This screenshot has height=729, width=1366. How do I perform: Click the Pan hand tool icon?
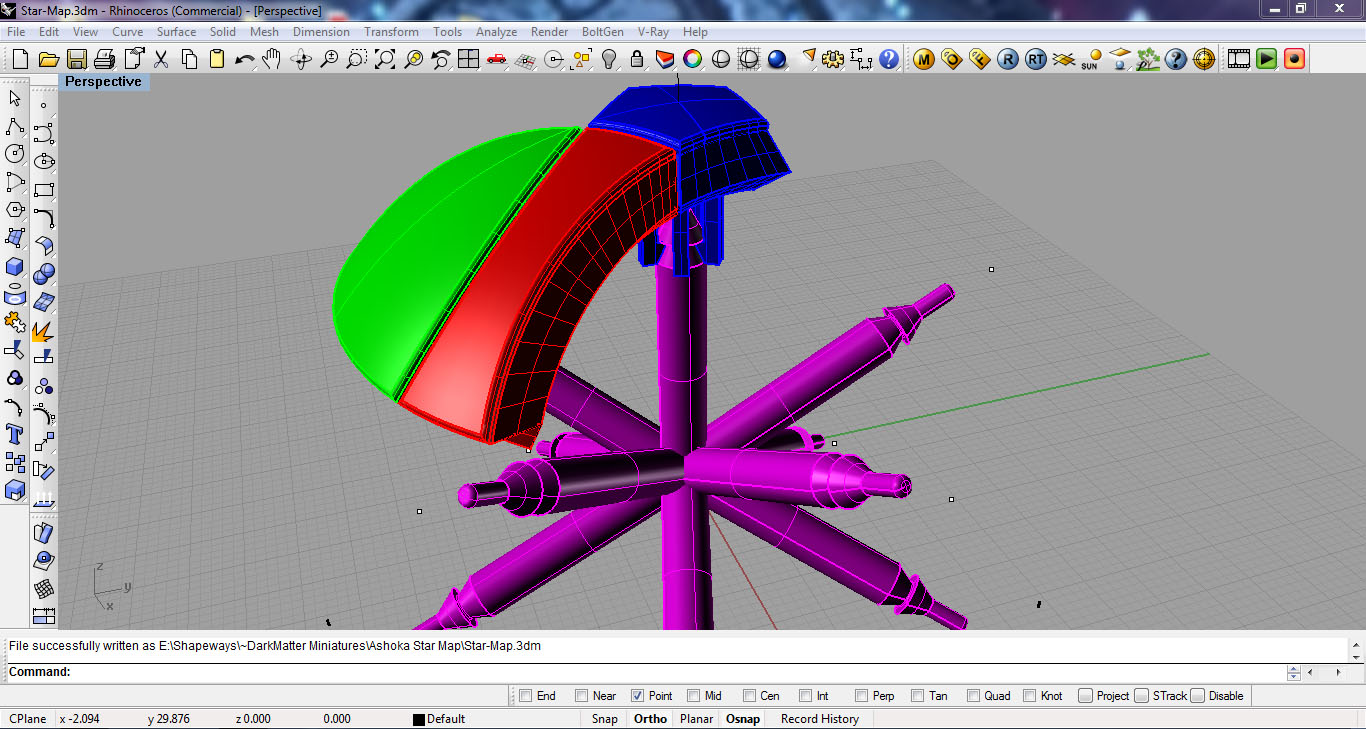pyautogui.click(x=272, y=60)
